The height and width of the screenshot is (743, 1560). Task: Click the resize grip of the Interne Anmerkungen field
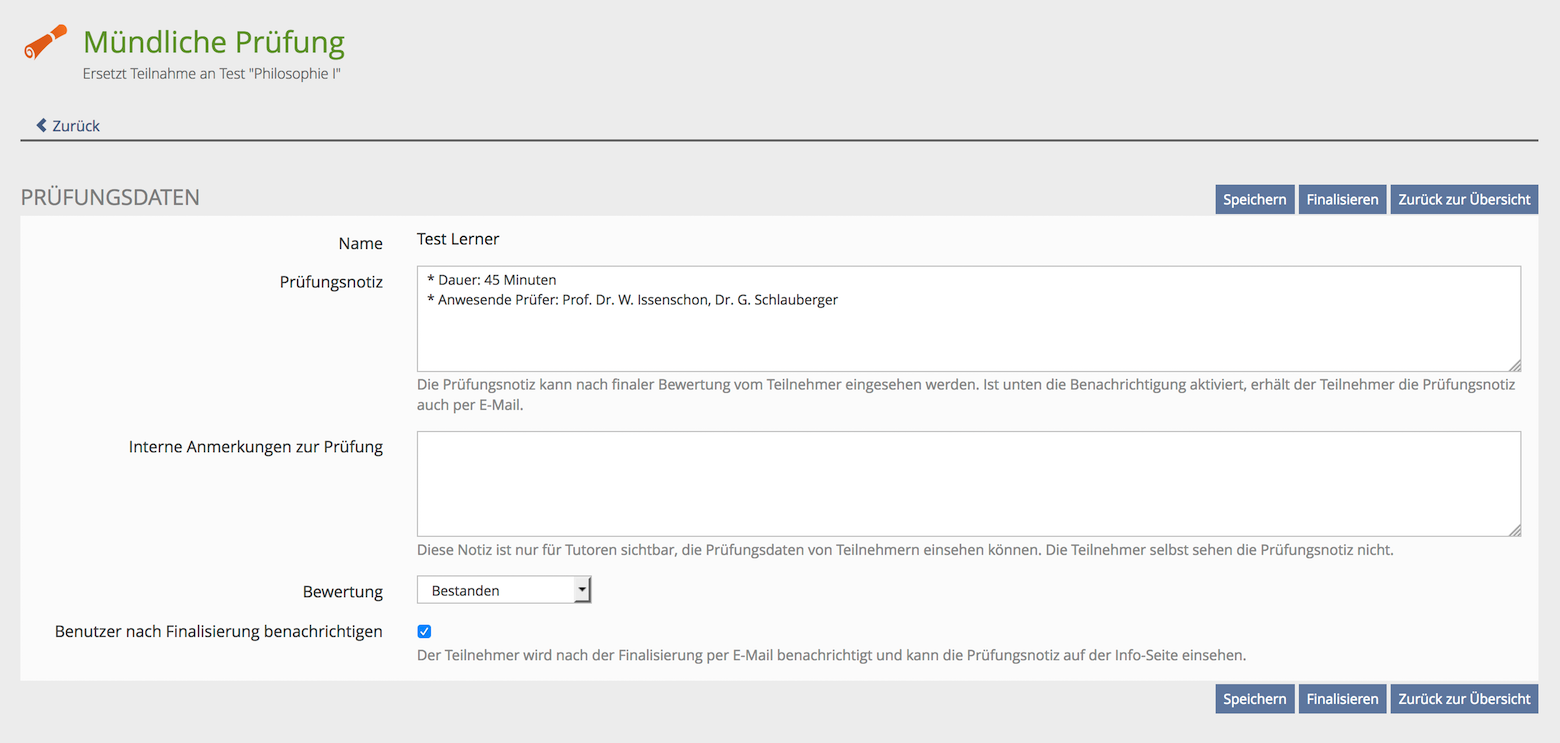point(1514,530)
